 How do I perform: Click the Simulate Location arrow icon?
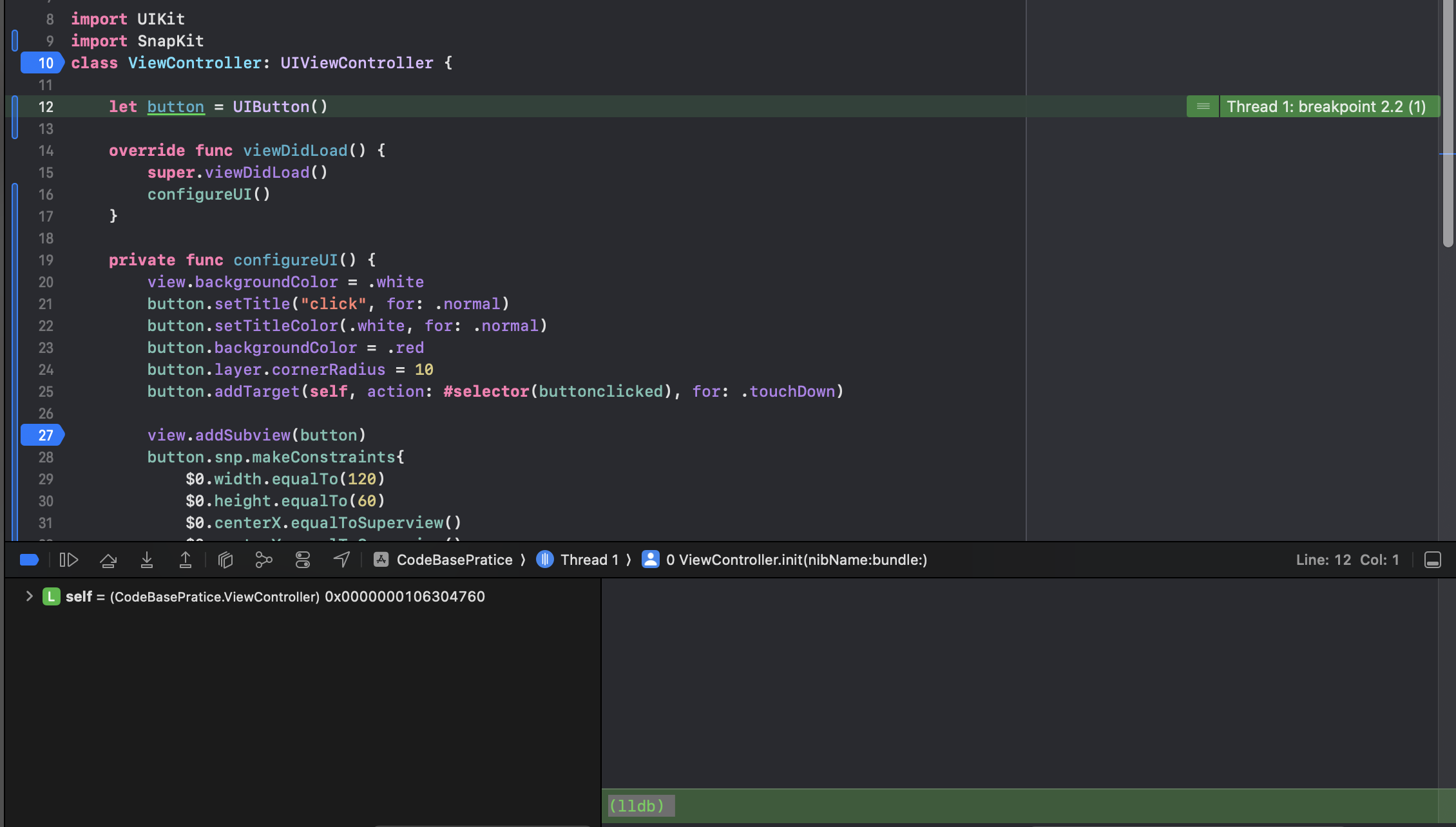pos(341,560)
